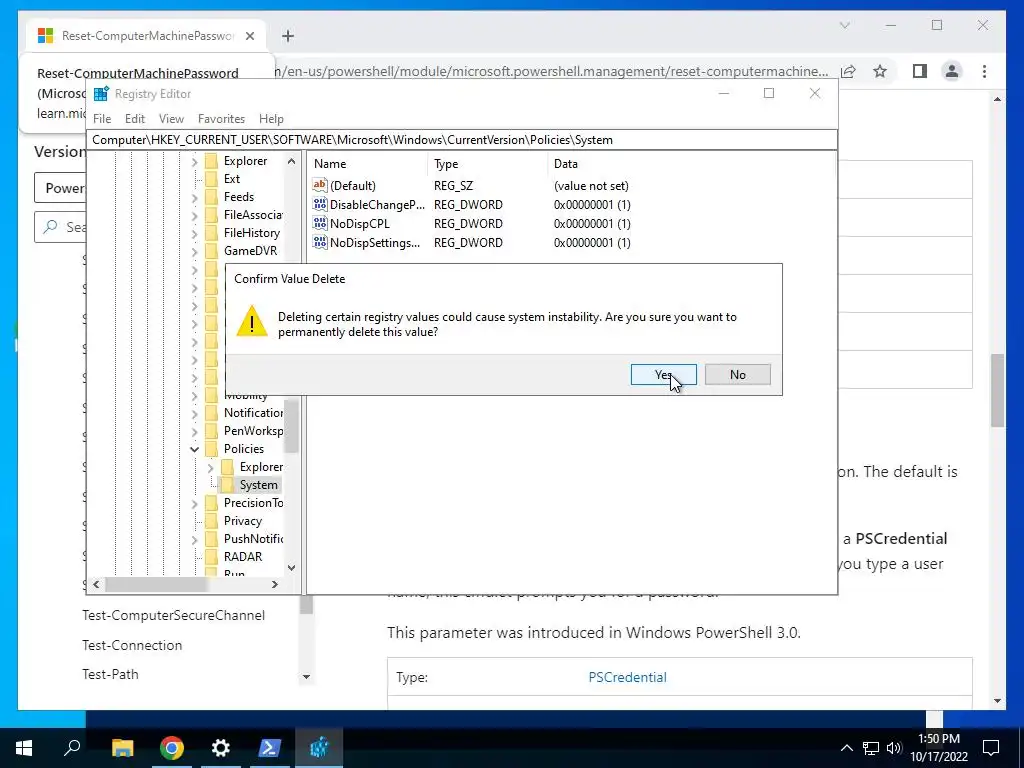
Task: Open Chrome profile avatar menu
Action: coord(952,71)
